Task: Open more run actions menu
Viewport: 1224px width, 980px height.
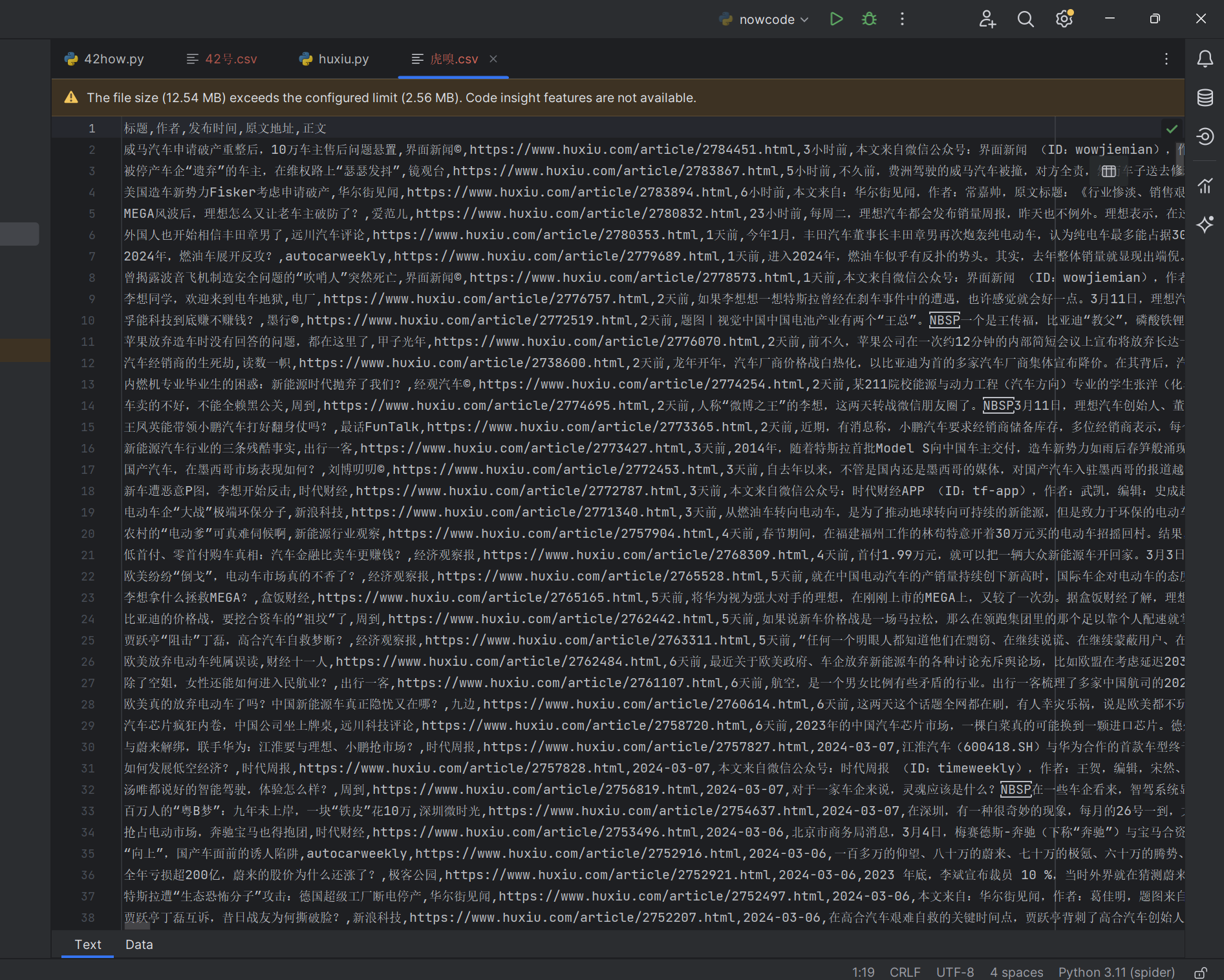Action: (x=902, y=19)
